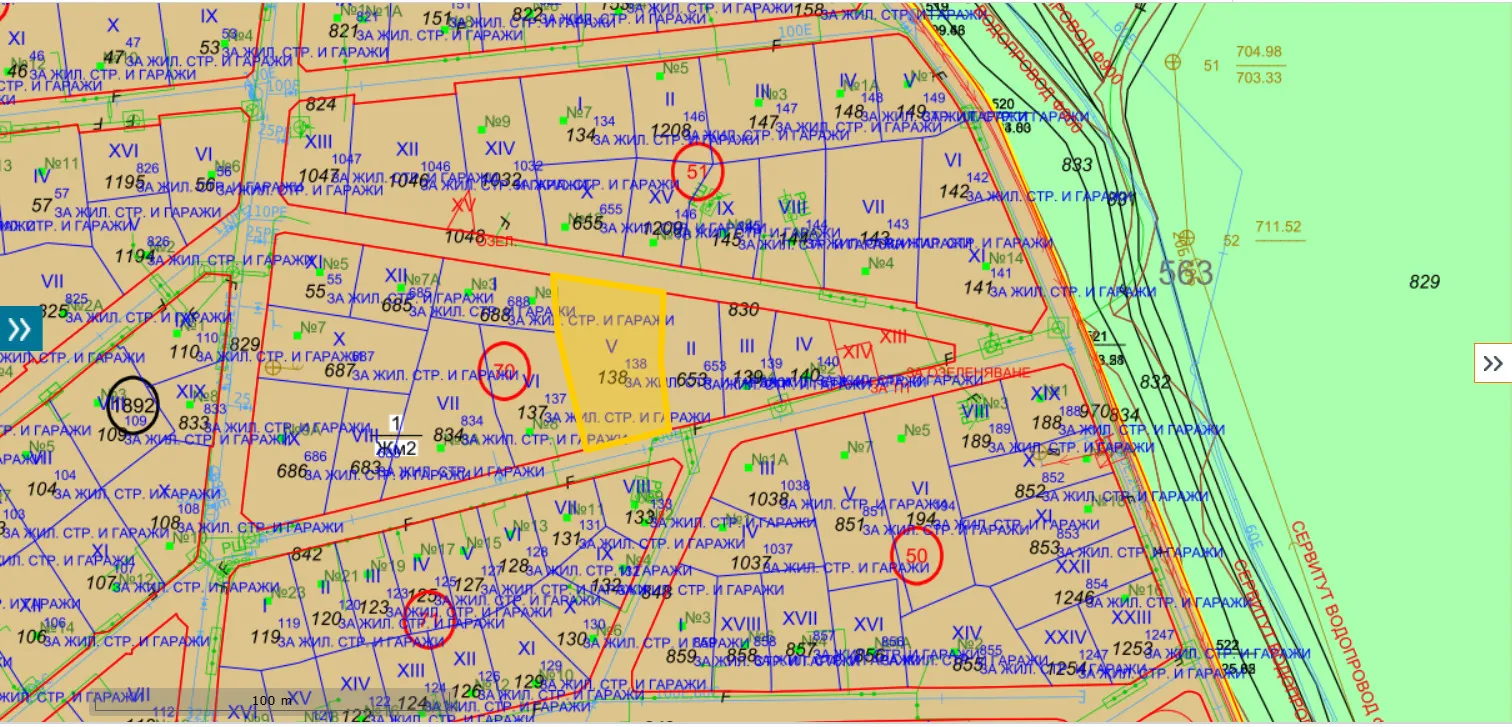Image resolution: width=1512 pixels, height=727 pixels.
Task: Click the italic parcel number 1254
Action: (1065, 669)
